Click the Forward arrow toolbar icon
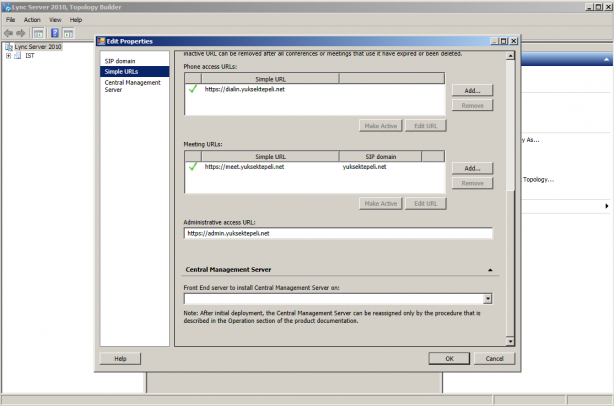This screenshot has height=406, width=614. [21, 33]
